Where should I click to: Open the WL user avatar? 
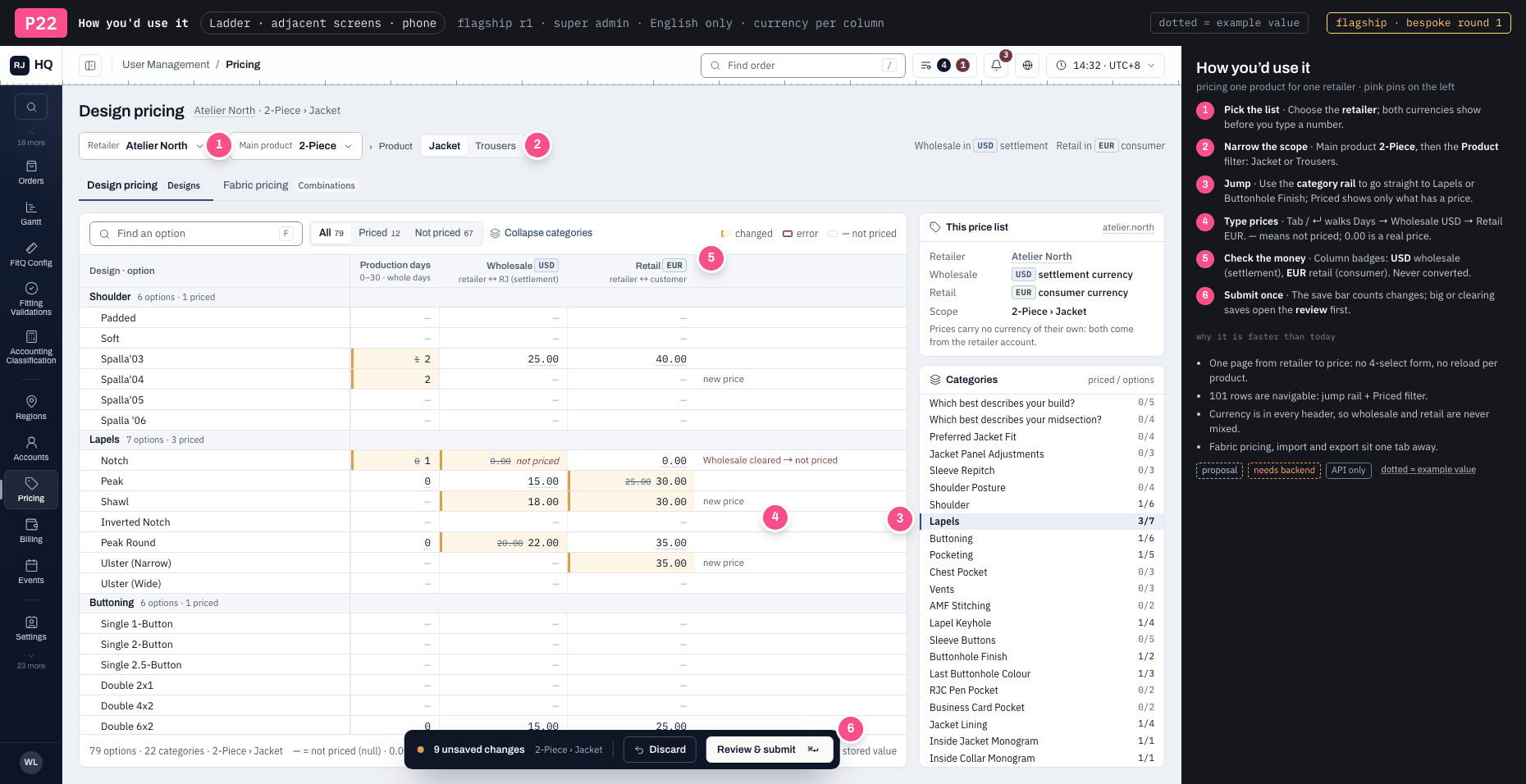31,762
